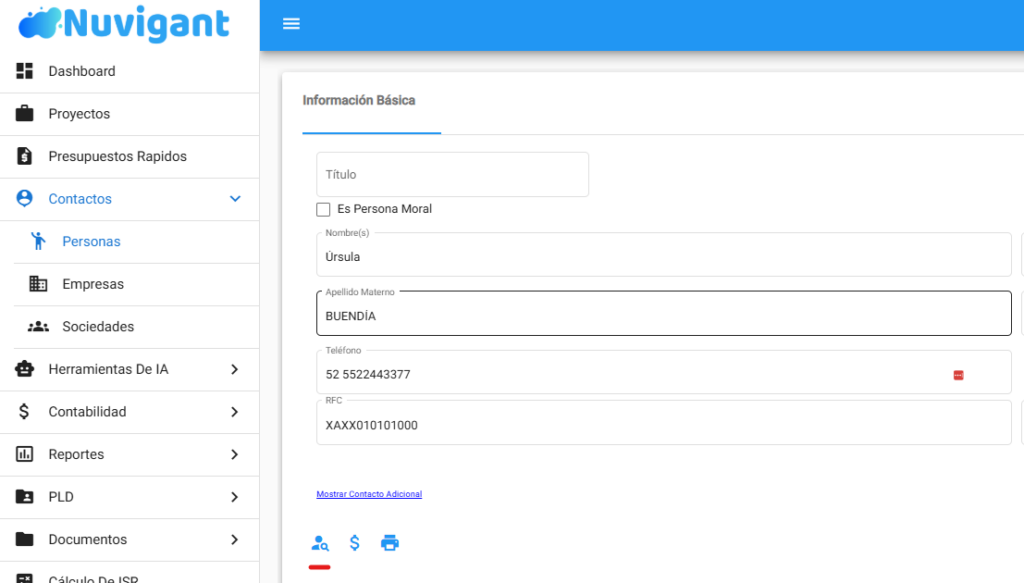The height and width of the screenshot is (583, 1024).
Task: Click the Herramientas De IA label
Action: pyautogui.click(x=108, y=369)
